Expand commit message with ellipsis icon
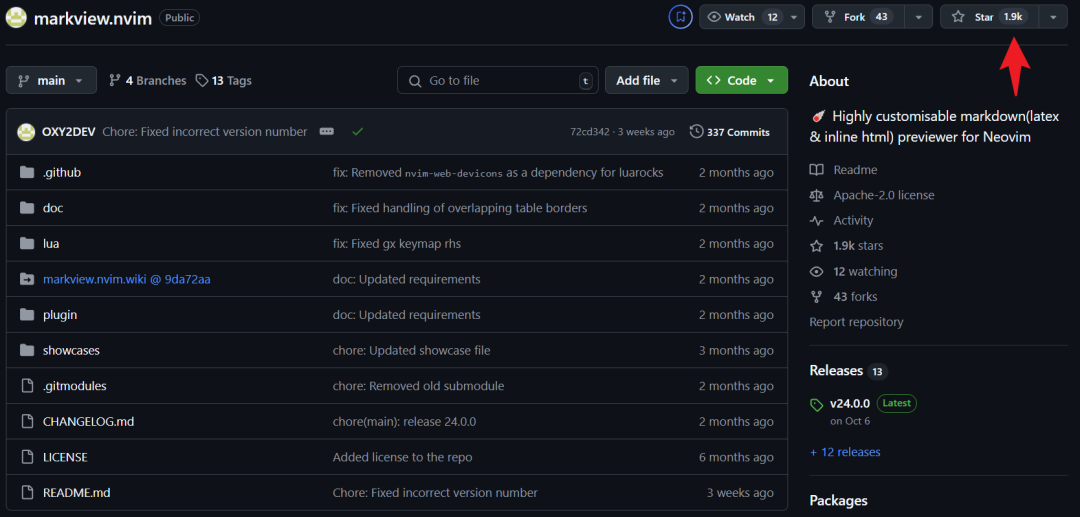1080x517 pixels. [326, 131]
